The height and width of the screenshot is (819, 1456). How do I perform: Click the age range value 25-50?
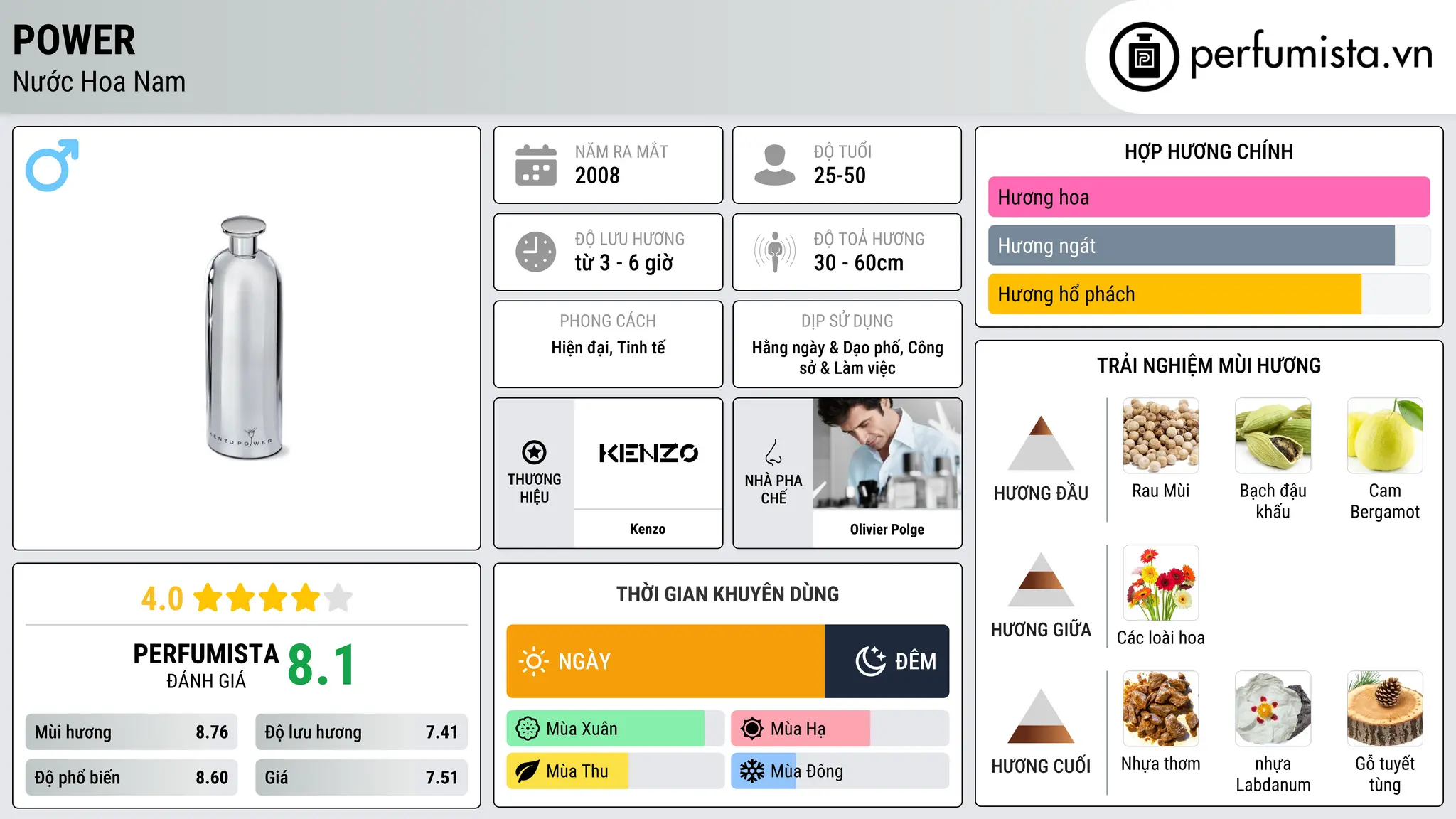[840, 176]
